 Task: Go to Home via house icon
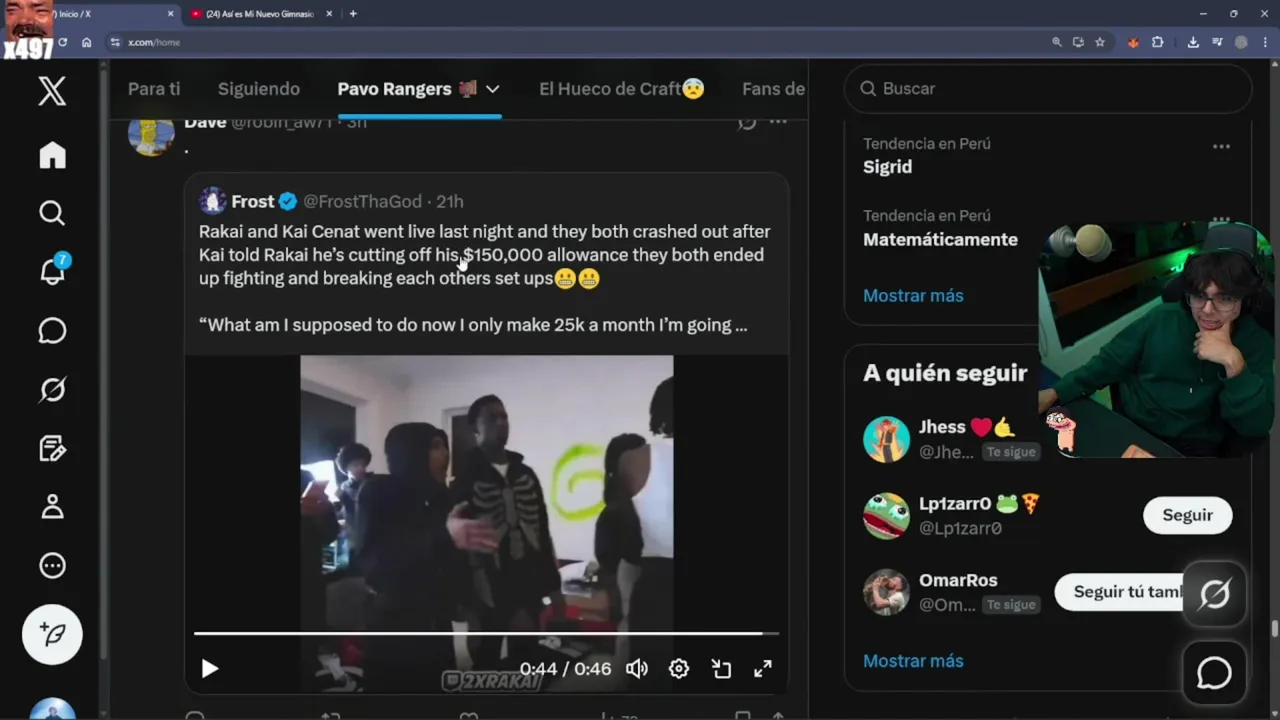point(52,155)
